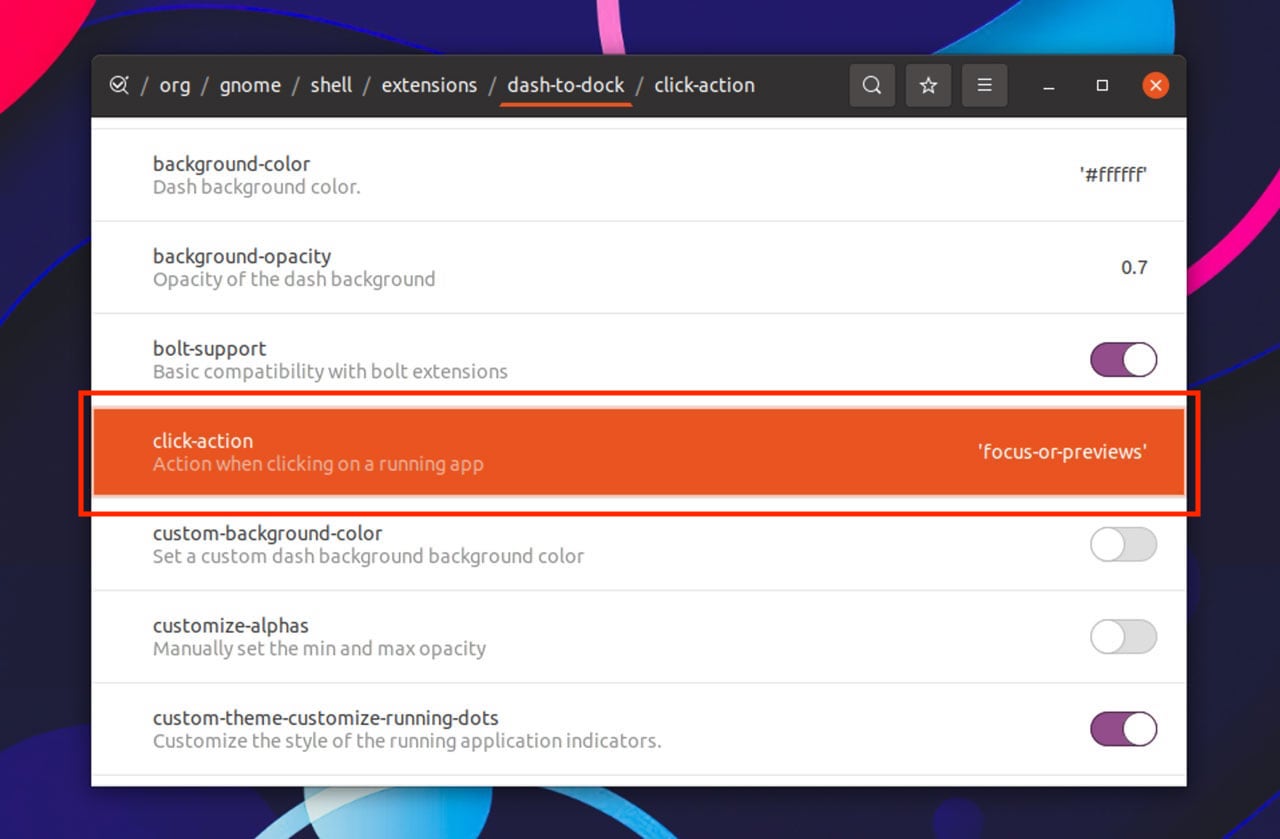This screenshot has height=839, width=1280.
Task: Click 'Action when clicking on a running app'
Action: point(318,464)
